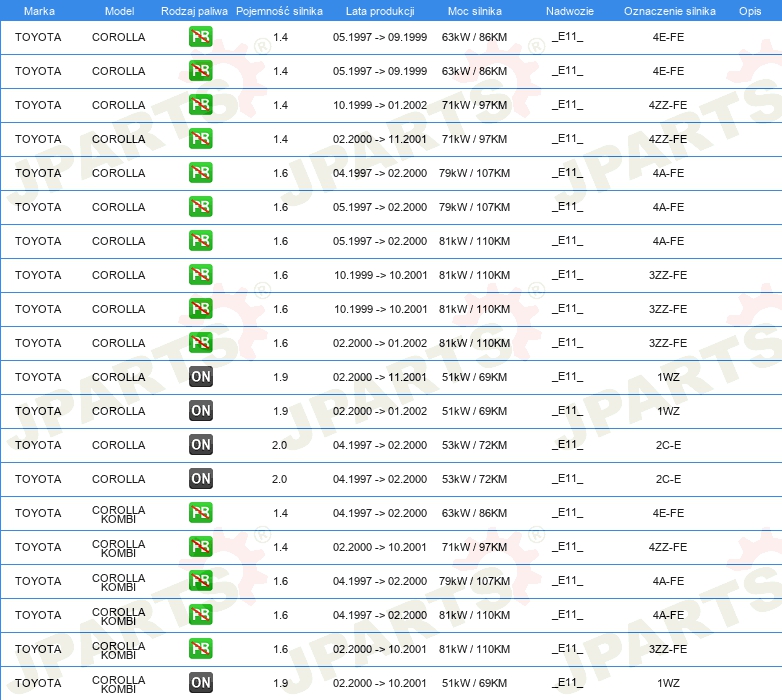Select 3ZZ-FE in the Corolla Kombi row
Viewport: 782px width, 700px height.
coord(668,649)
